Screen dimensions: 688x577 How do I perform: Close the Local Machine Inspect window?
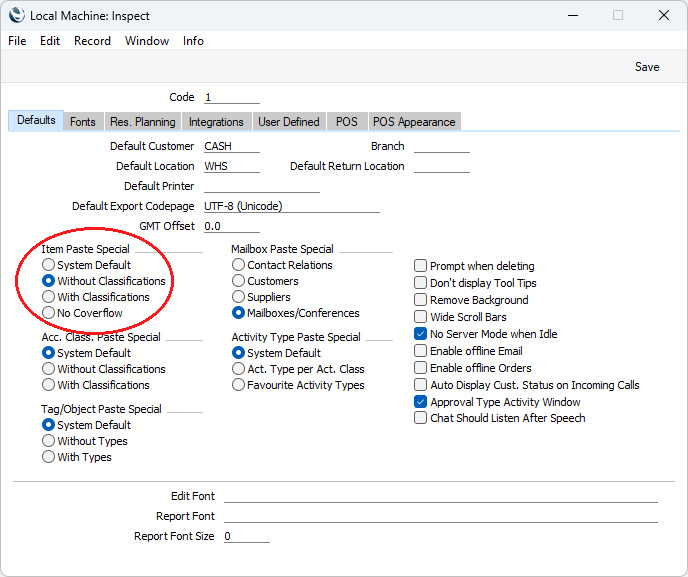click(x=663, y=15)
